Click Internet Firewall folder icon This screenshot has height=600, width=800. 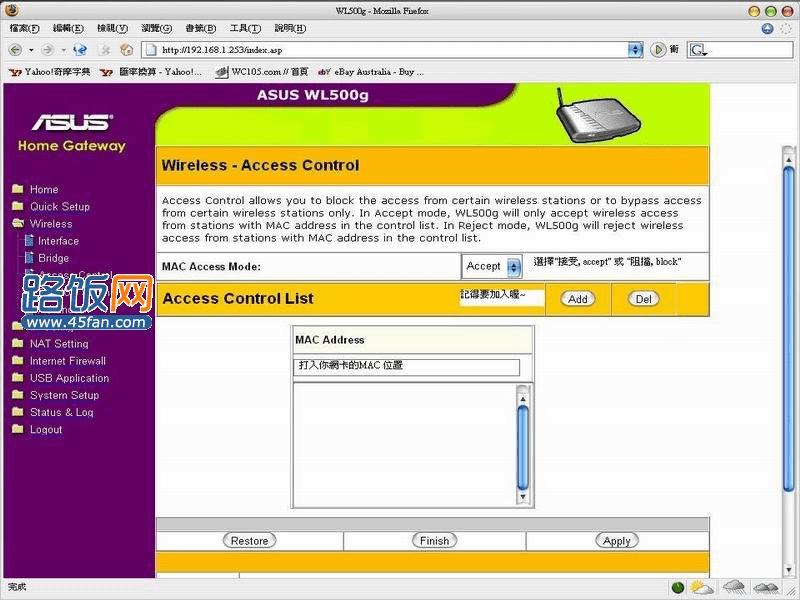[x=17, y=360]
